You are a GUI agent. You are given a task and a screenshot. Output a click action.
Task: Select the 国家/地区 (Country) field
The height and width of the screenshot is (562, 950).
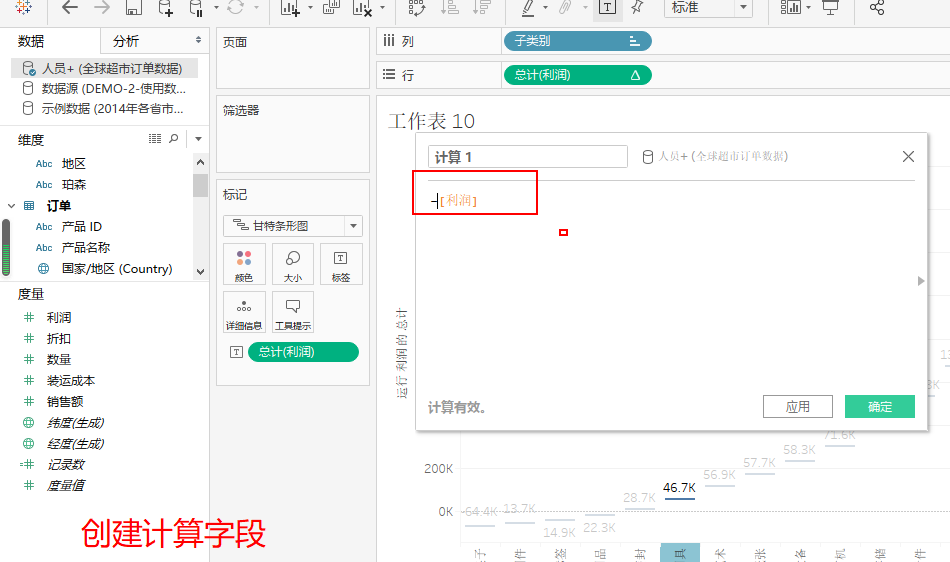116,268
